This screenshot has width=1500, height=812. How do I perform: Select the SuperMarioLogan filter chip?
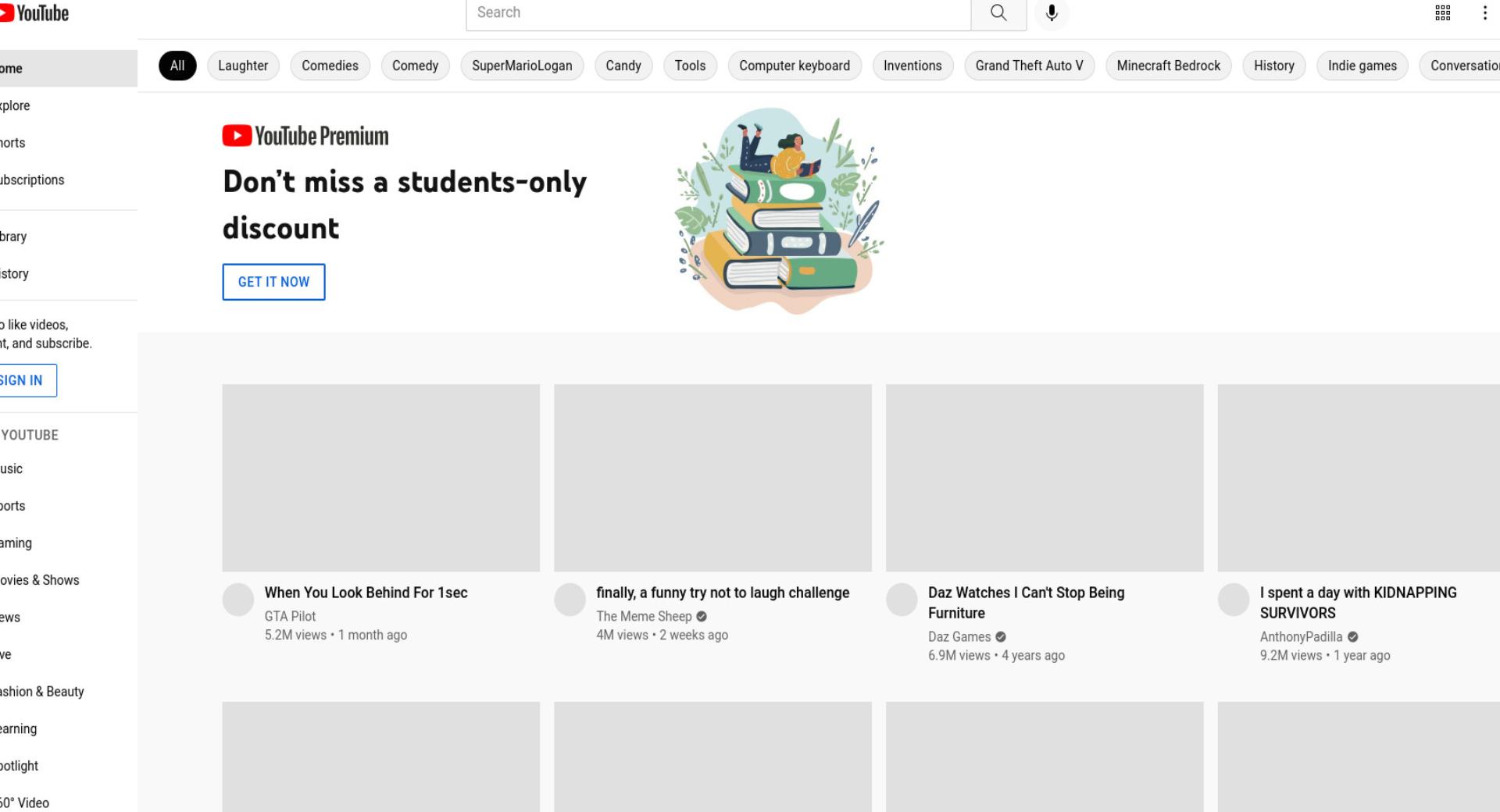pos(522,66)
